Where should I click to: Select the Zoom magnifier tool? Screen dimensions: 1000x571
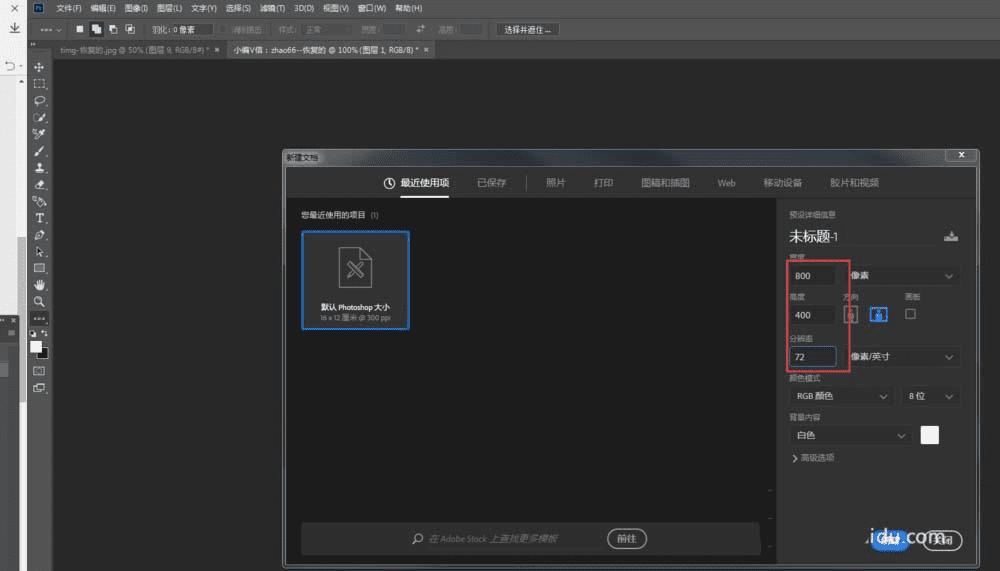coord(39,301)
